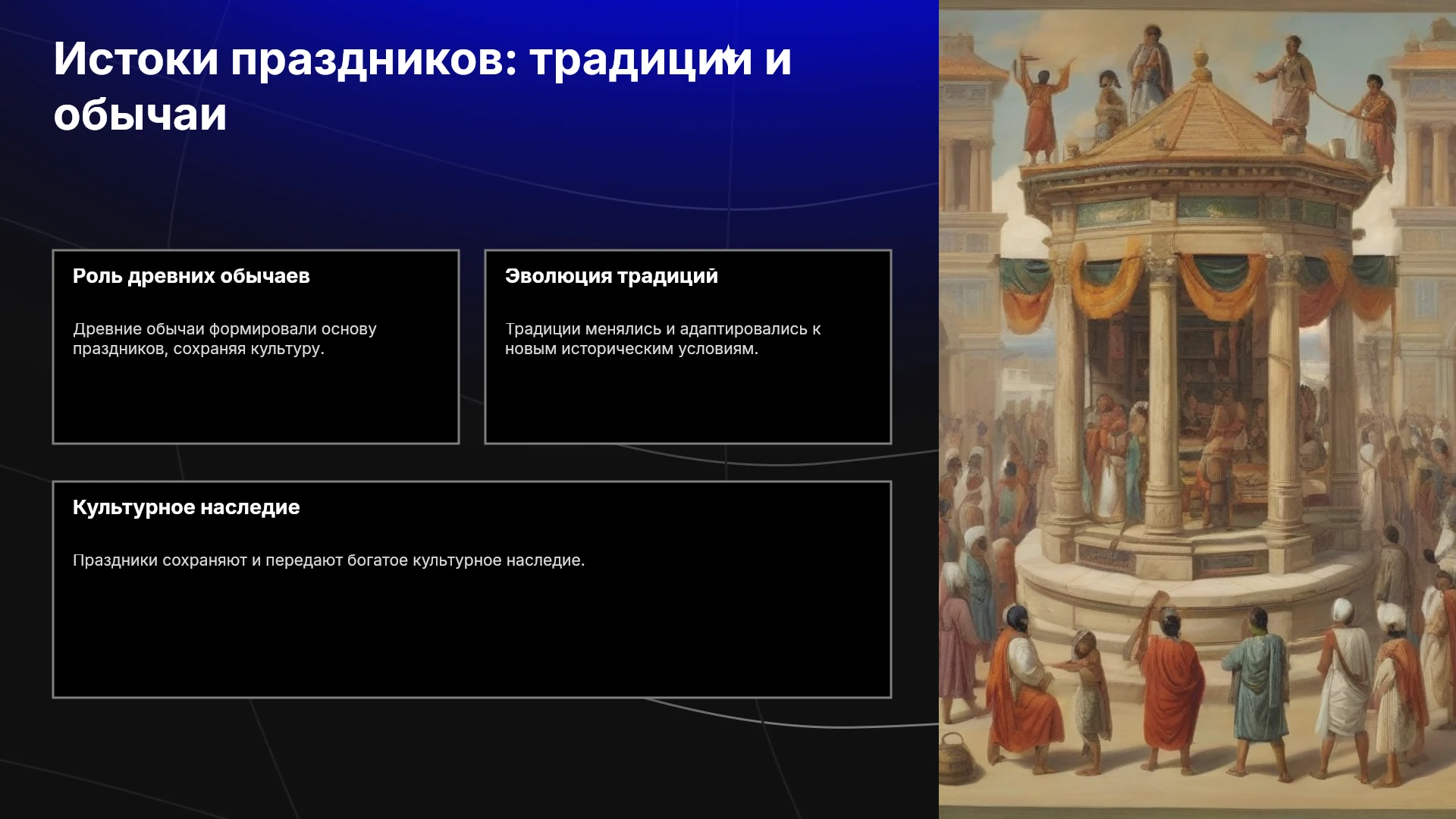Select the heading "Эволюция традиций"
The width and height of the screenshot is (1456, 819).
611,276
